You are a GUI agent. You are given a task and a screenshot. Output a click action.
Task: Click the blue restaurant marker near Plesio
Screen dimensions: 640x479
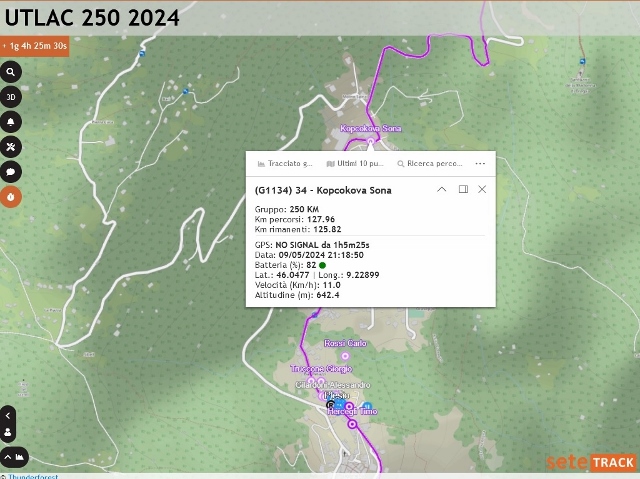pyautogui.click(x=367, y=406)
